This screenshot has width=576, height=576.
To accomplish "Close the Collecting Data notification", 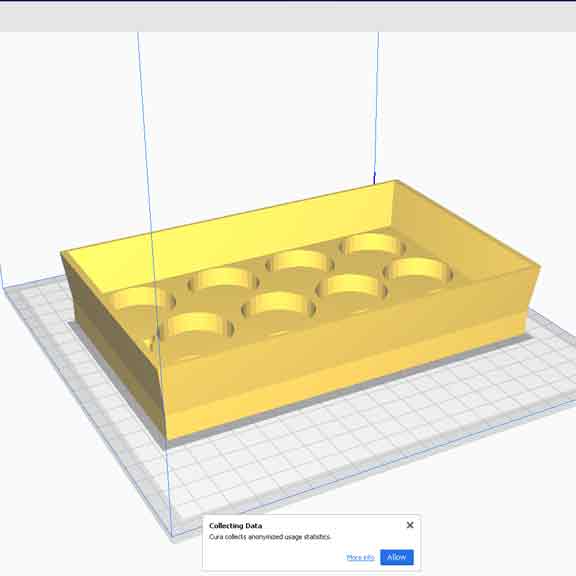I will click(410, 525).
